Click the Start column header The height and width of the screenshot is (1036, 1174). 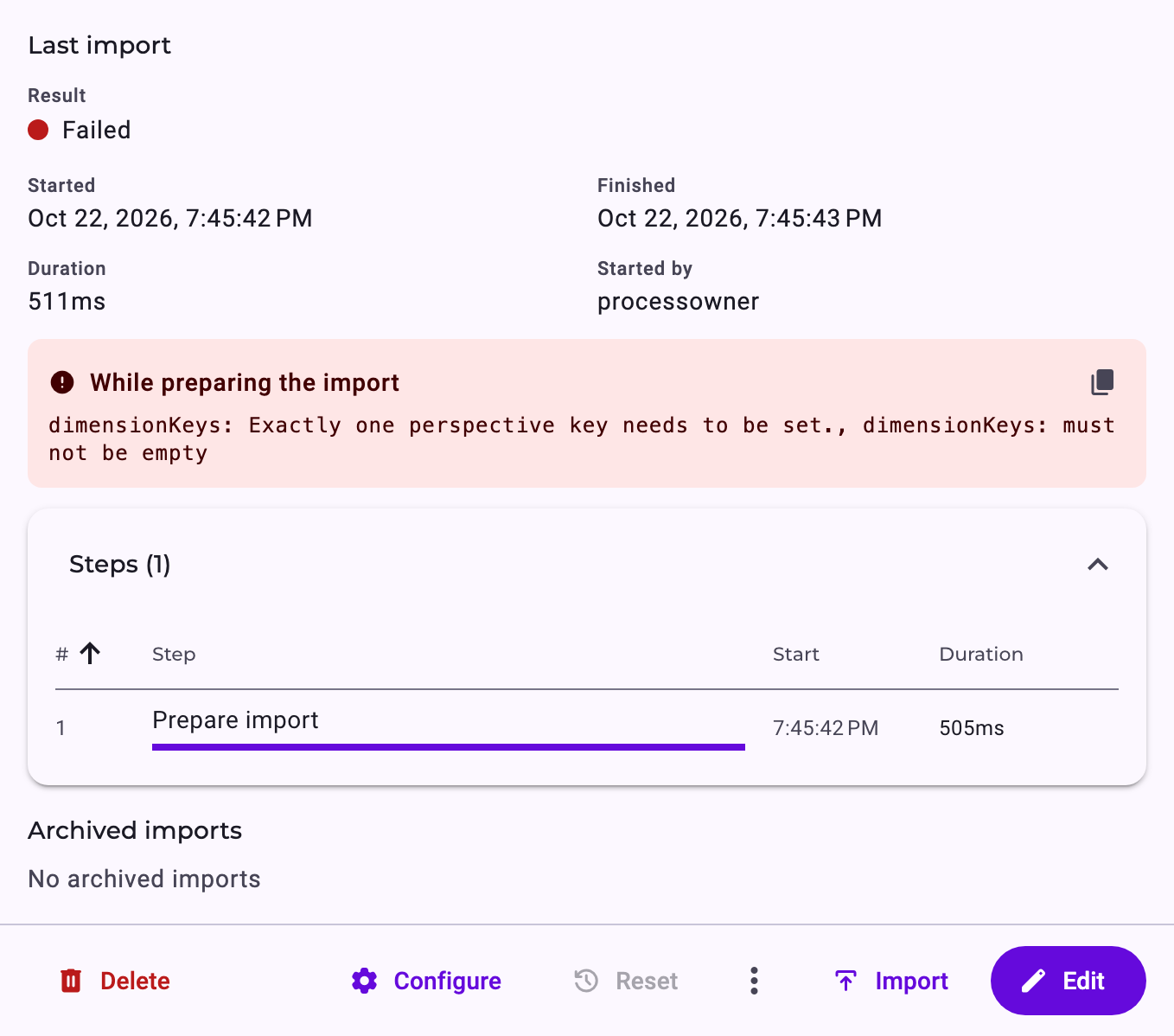tap(795, 655)
